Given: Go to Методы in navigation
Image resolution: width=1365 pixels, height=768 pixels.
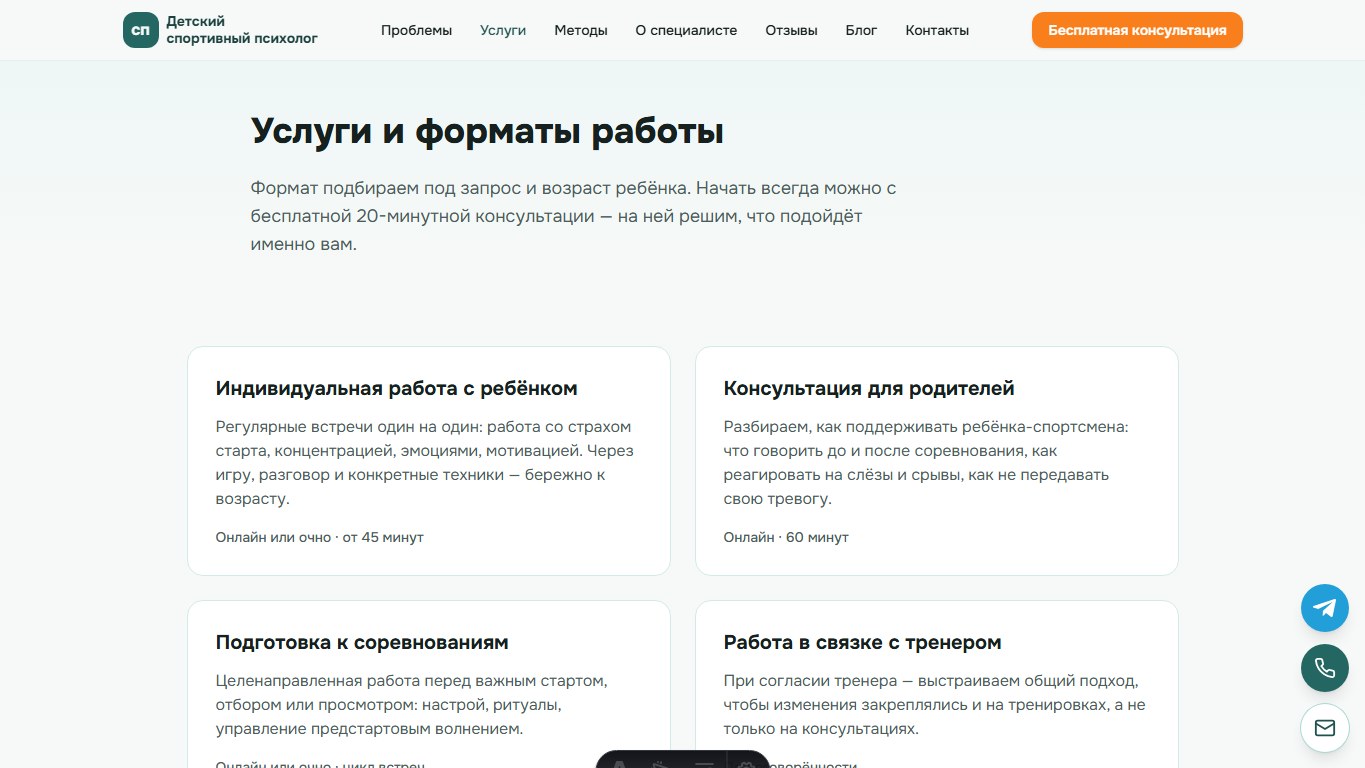Looking at the screenshot, I should [x=581, y=30].
